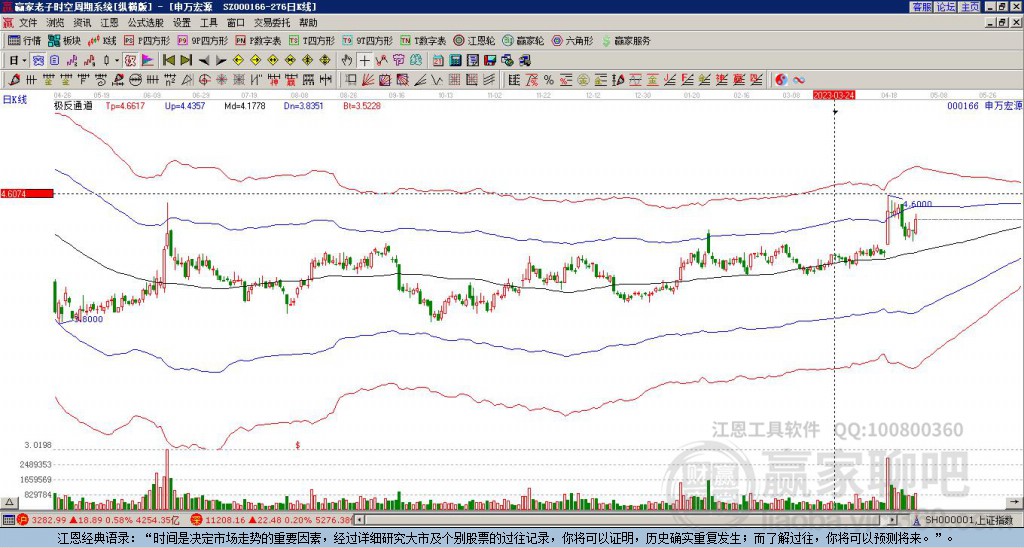Viewport: 1024px width, 548px height.
Task: Click the 论坛 forum button
Action: pos(946,7)
